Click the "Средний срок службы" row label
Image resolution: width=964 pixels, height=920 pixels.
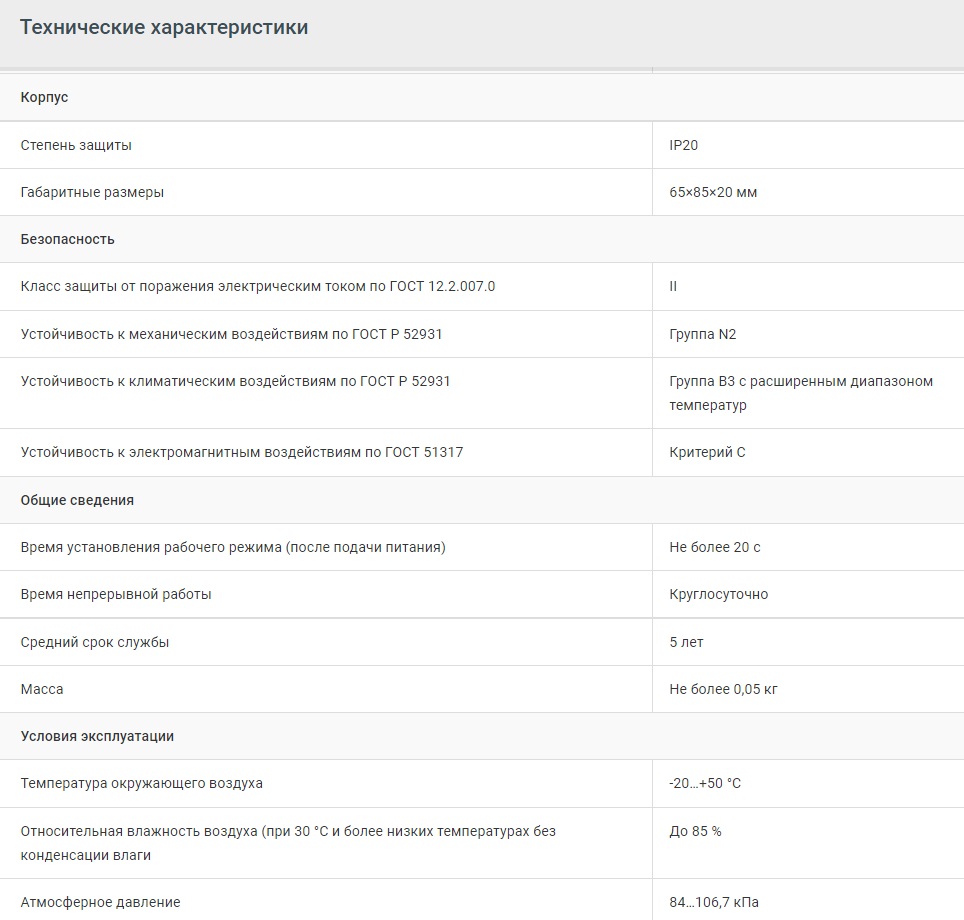(x=95, y=642)
